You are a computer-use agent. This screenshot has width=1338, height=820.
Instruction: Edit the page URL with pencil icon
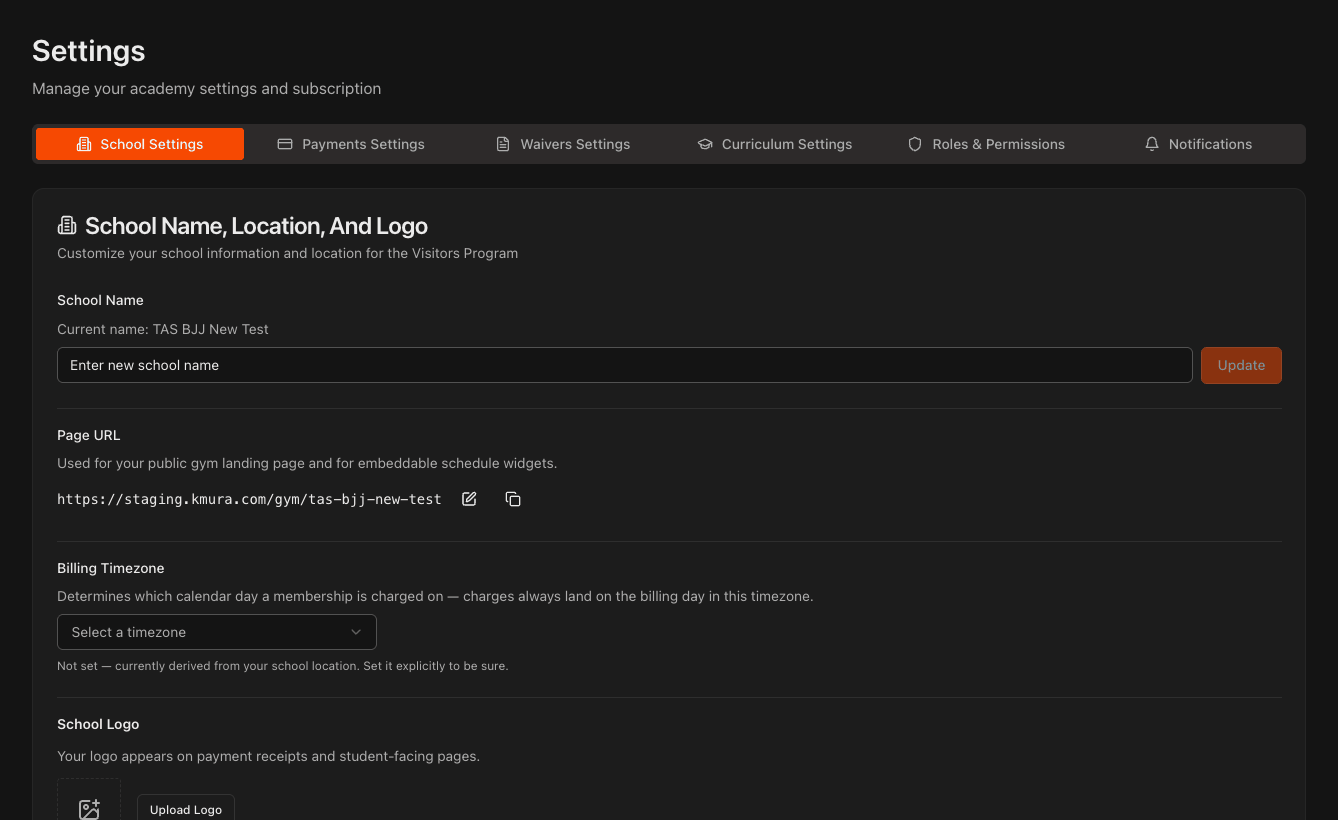point(469,499)
